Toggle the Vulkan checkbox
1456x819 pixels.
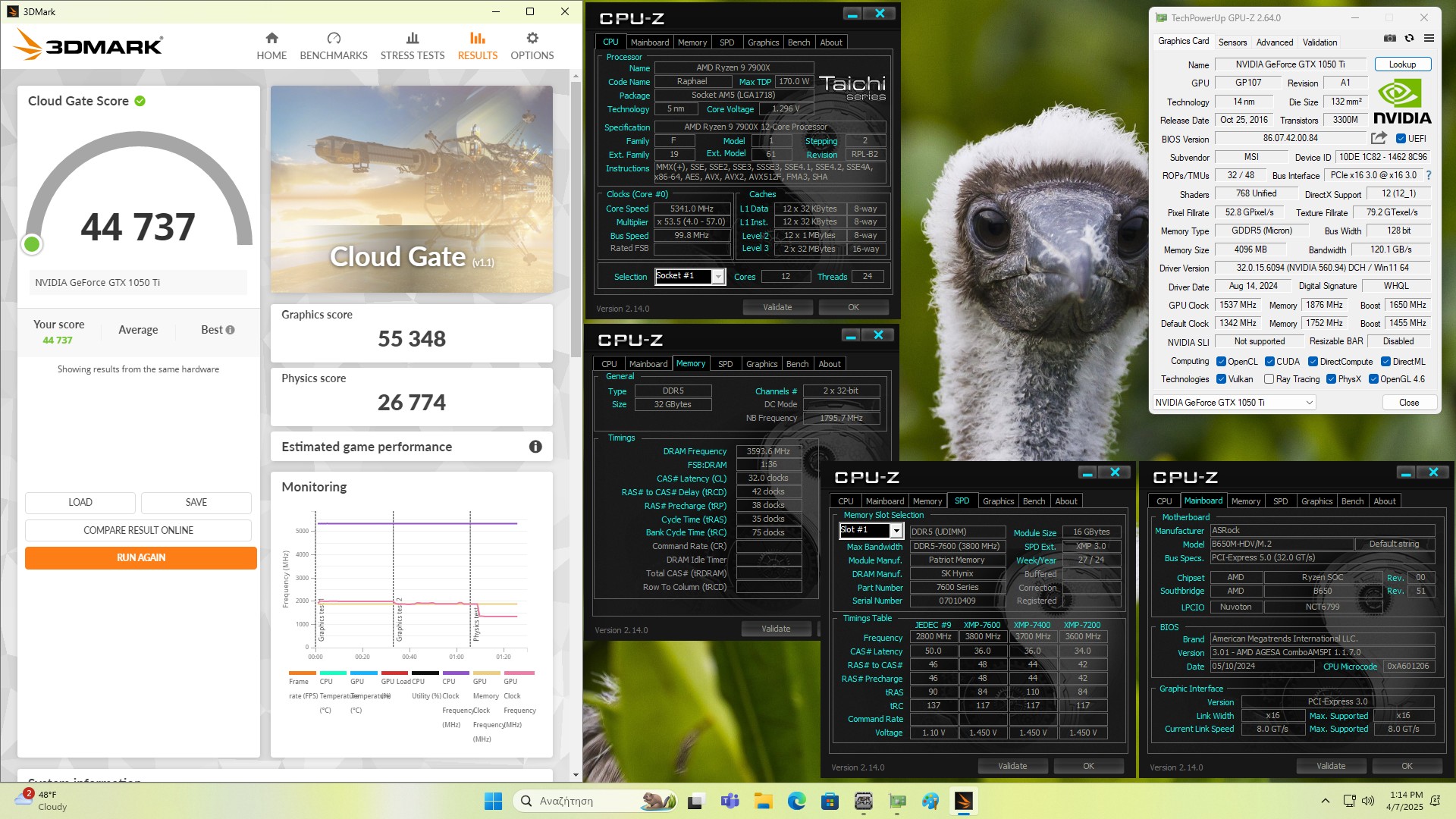pyautogui.click(x=1221, y=379)
